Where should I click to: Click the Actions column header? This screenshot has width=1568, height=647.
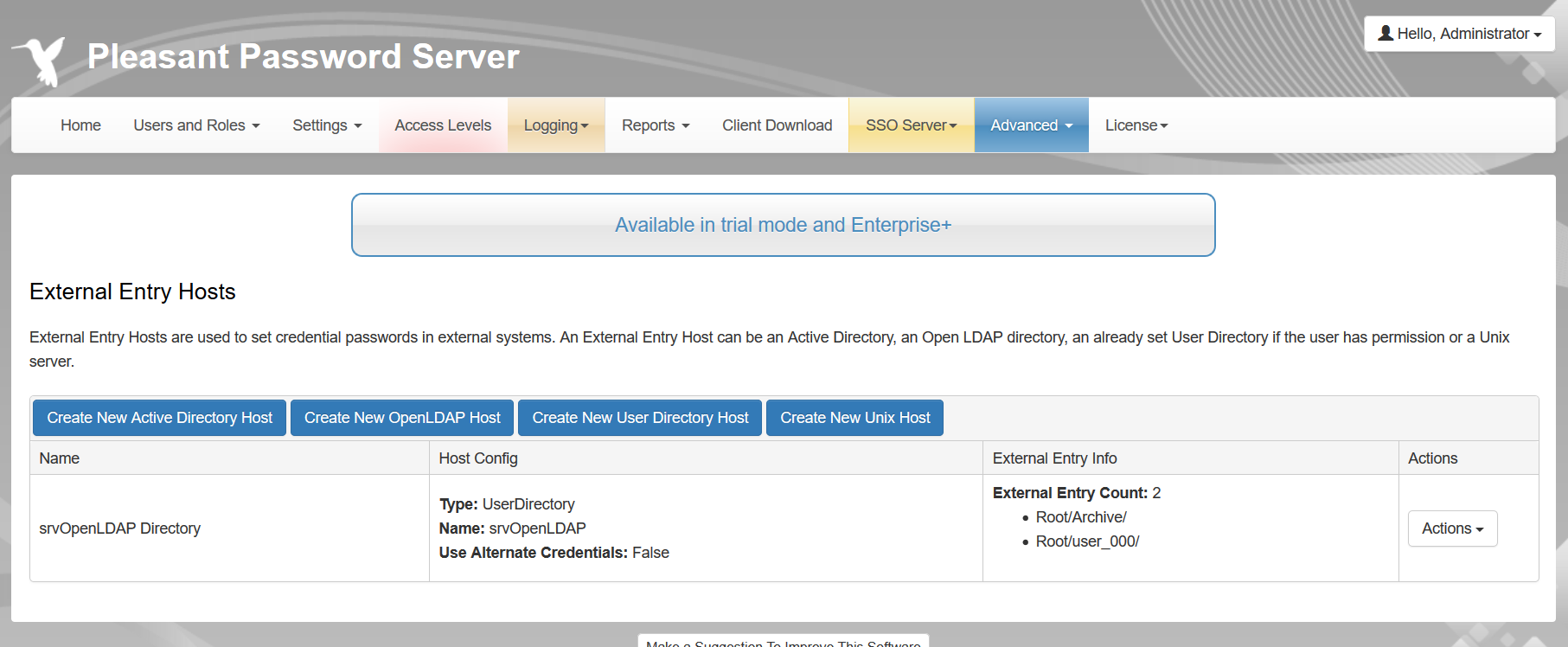(1469, 458)
